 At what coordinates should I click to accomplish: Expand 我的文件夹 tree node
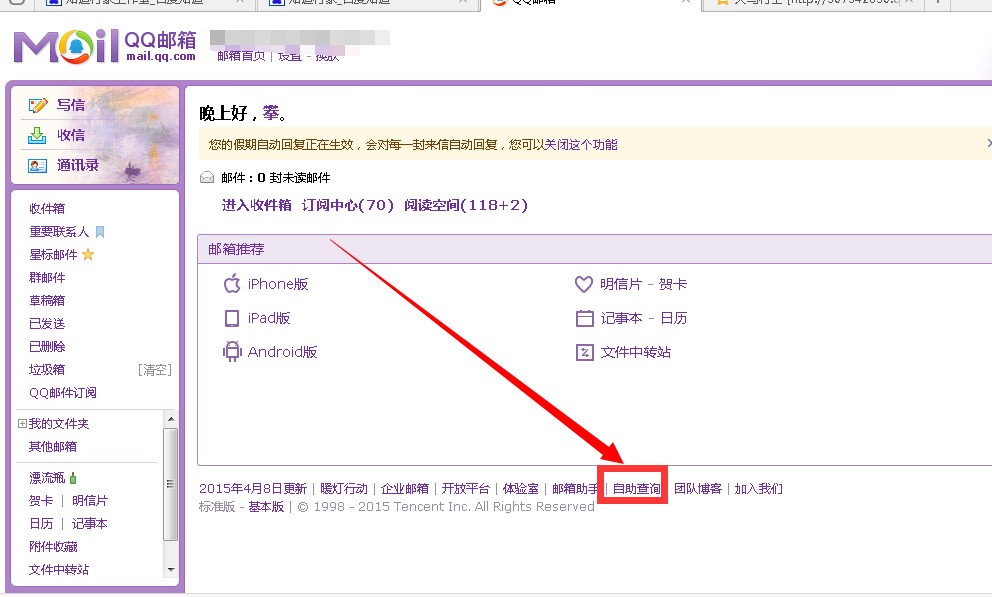tap(22, 424)
